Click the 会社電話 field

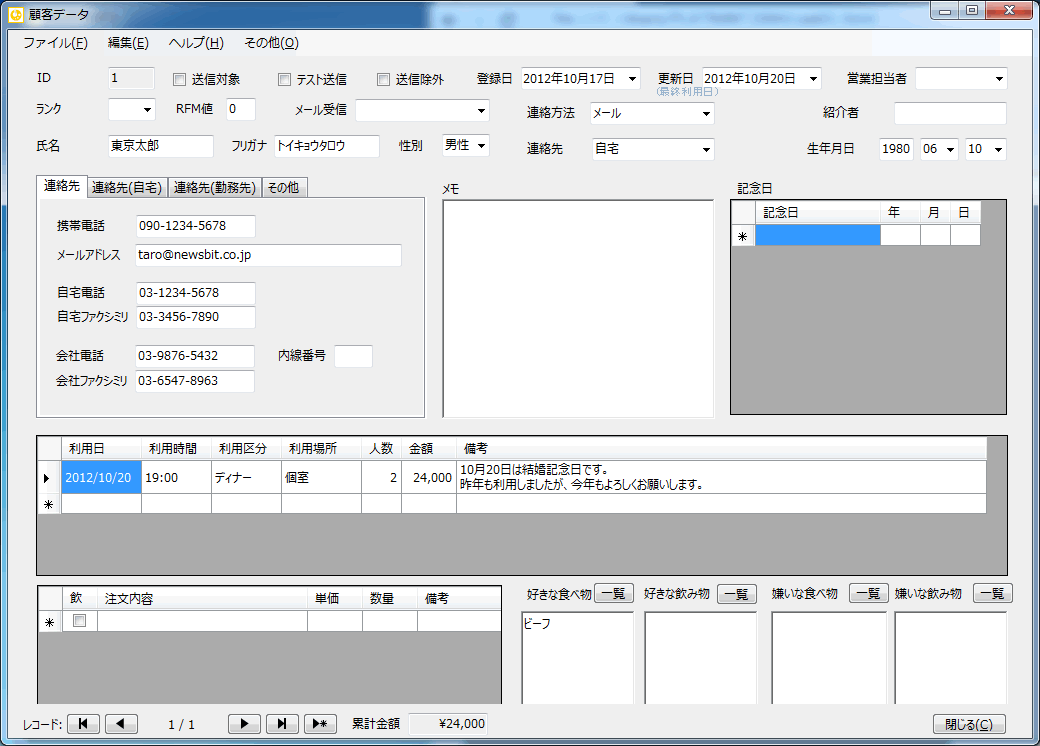(x=195, y=356)
